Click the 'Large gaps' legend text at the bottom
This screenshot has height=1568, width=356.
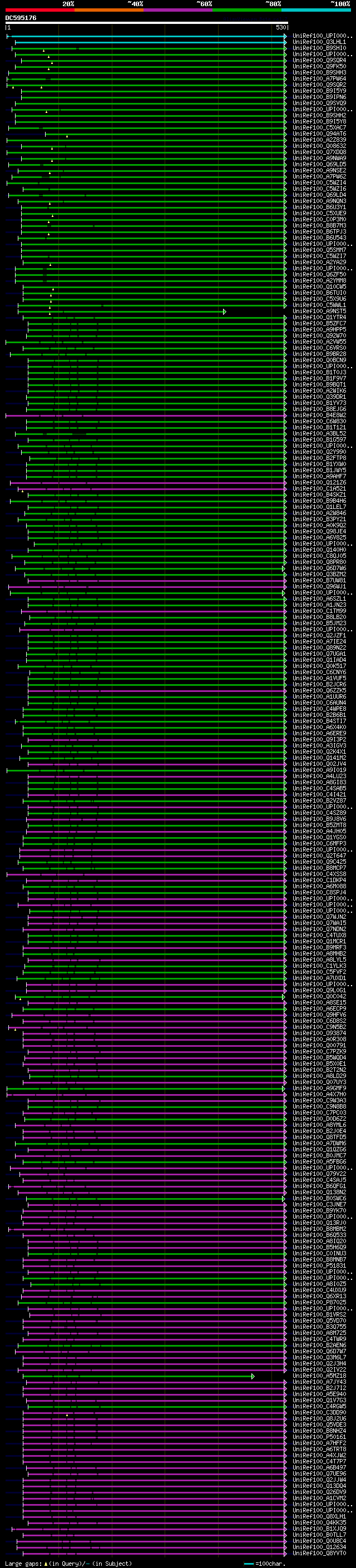(x=23, y=1564)
